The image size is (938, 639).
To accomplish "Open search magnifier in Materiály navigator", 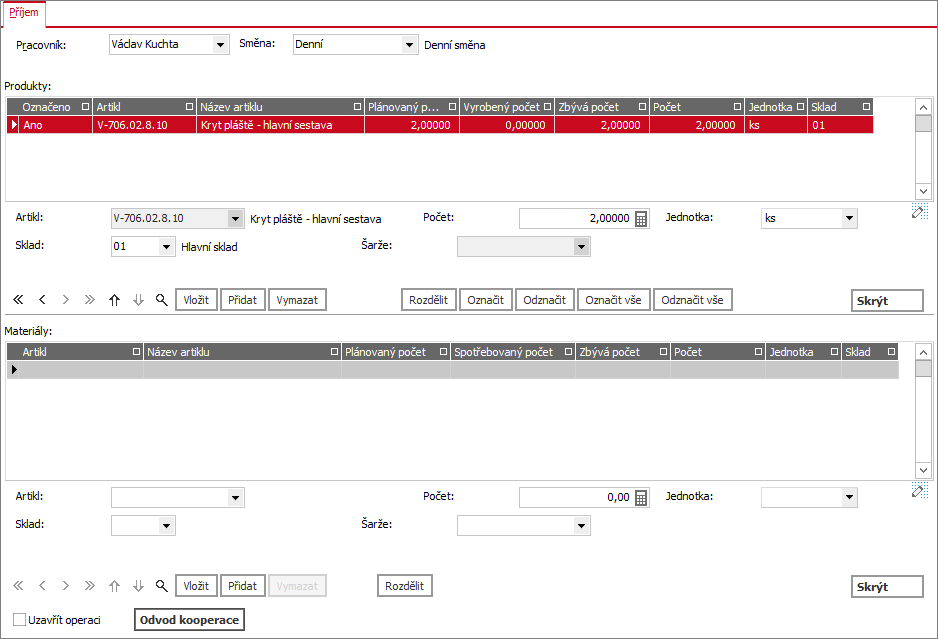I will 162,586.
